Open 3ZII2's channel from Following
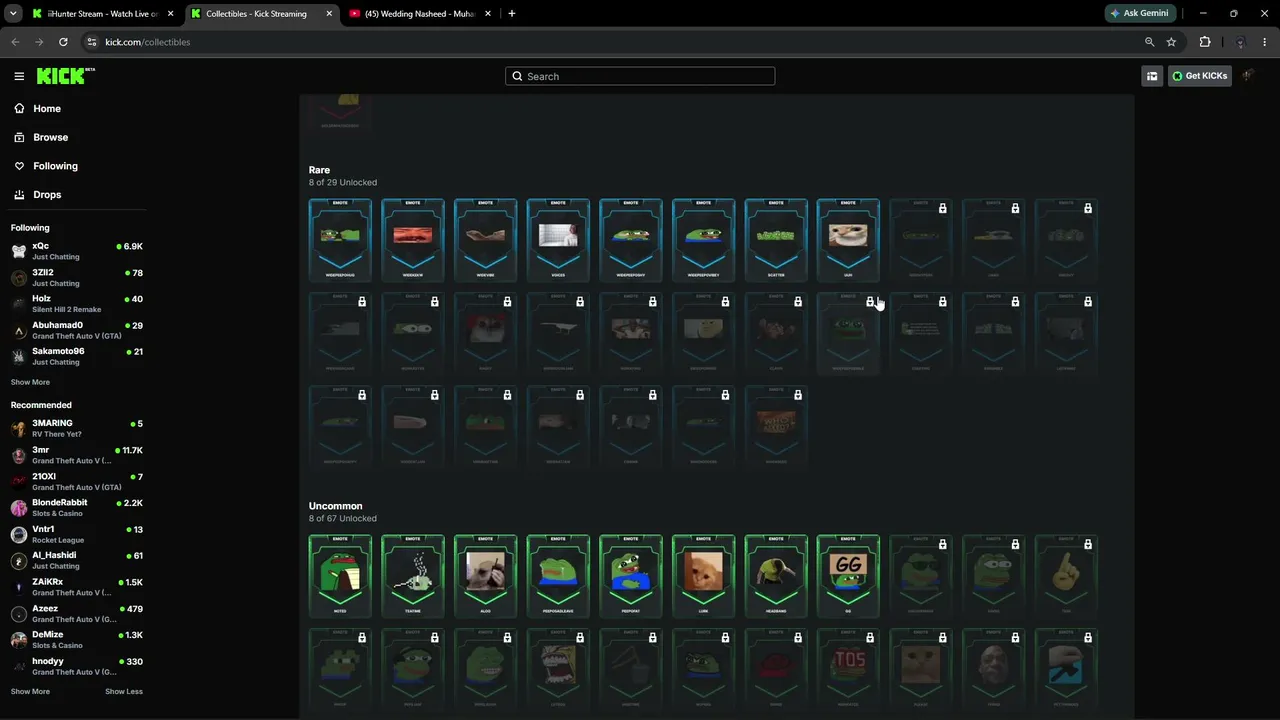Image resolution: width=1280 pixels, height=720 pixels. coord(78,277)
